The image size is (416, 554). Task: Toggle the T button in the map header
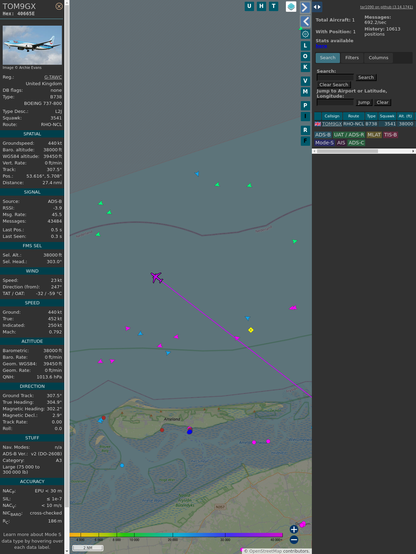(x=273, y=6)
